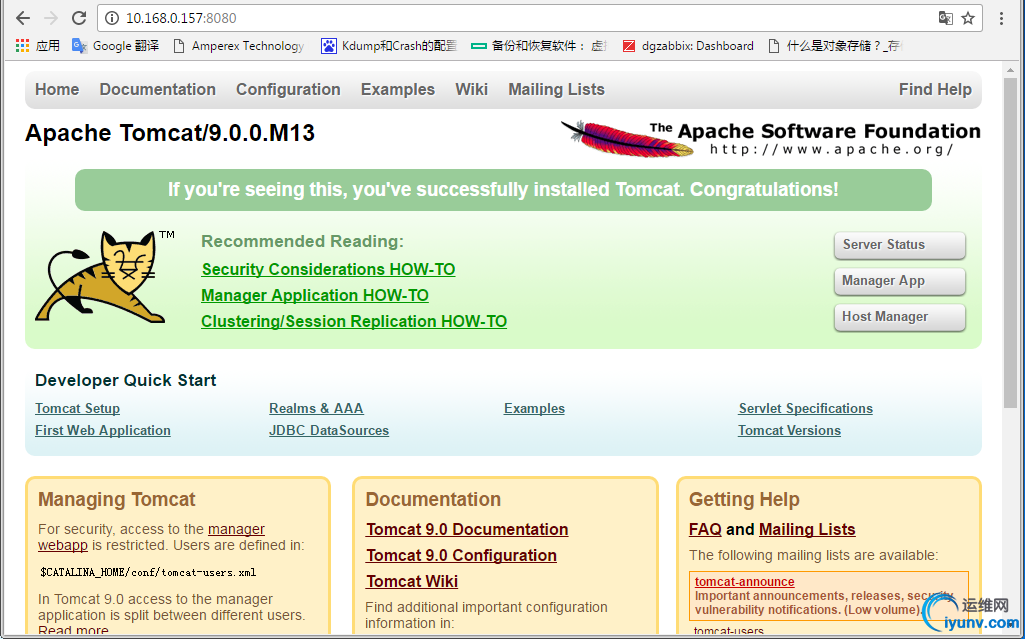Click the scrollbar up arrow
Image resolution: width=1025 pixels, height=639 pixels.
pos(1010,69)
